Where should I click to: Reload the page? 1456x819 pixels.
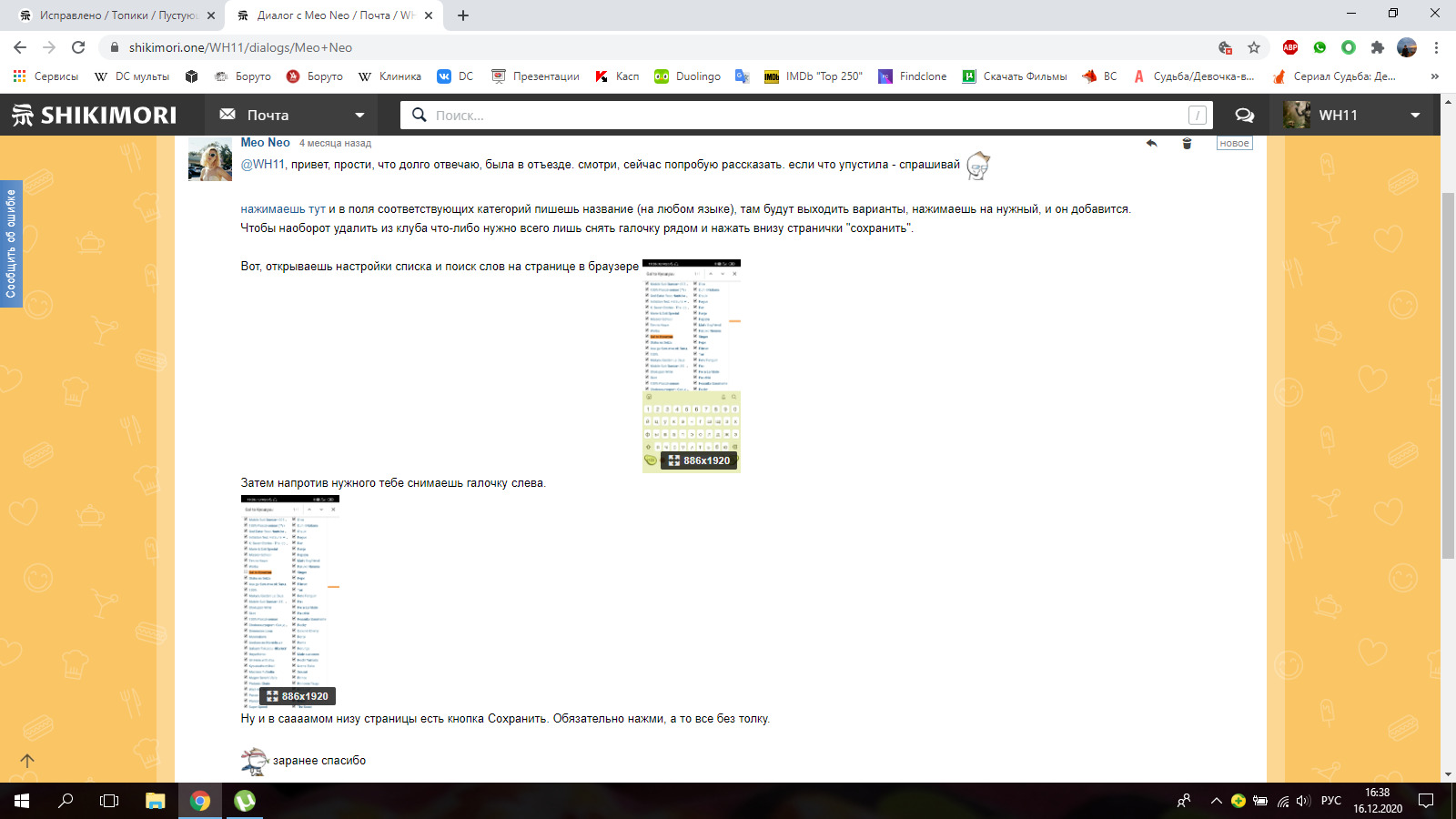click(x=78, y=47)
